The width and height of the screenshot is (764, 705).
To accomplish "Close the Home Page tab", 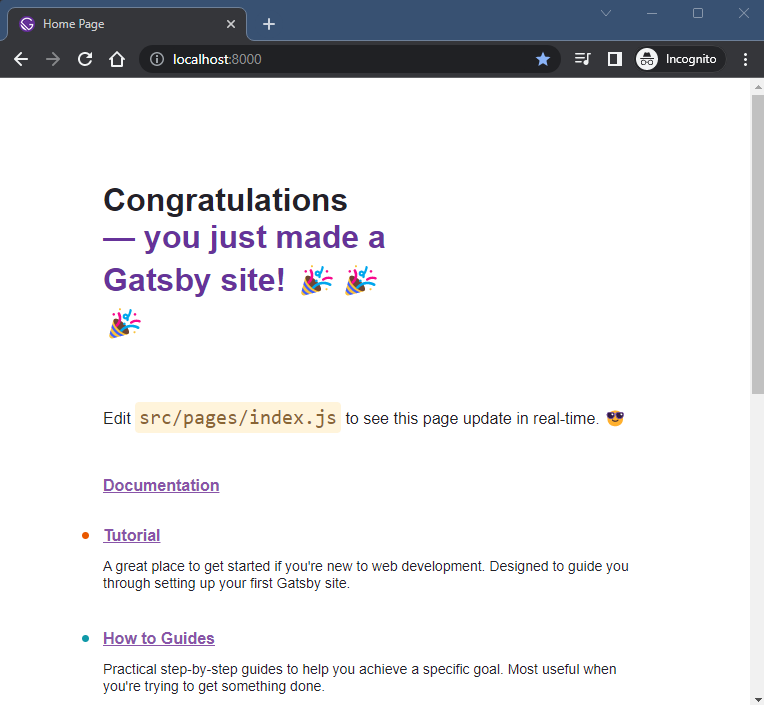I will pyautogui.click(x=231, y=24).
